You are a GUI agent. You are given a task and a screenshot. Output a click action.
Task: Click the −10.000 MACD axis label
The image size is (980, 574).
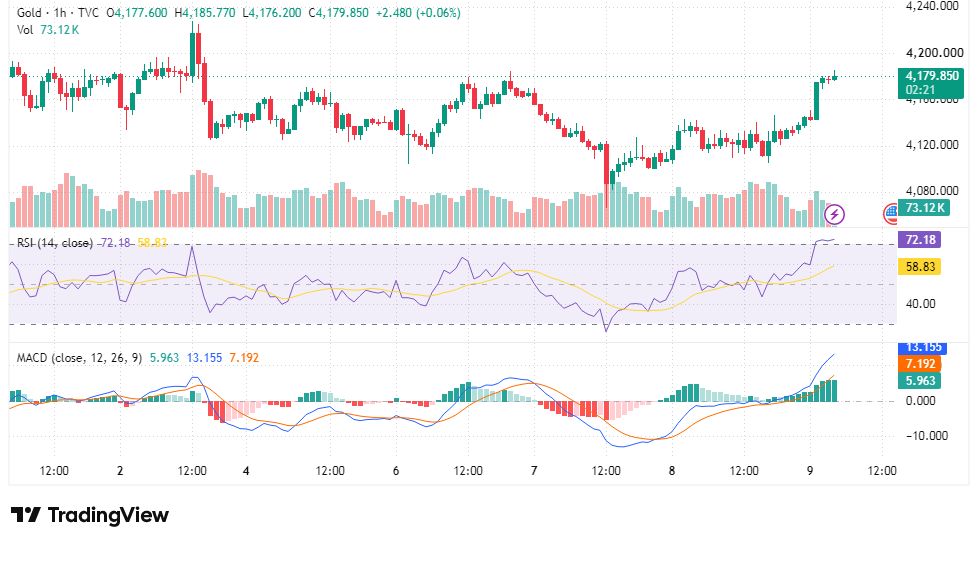tap(927, 436)
